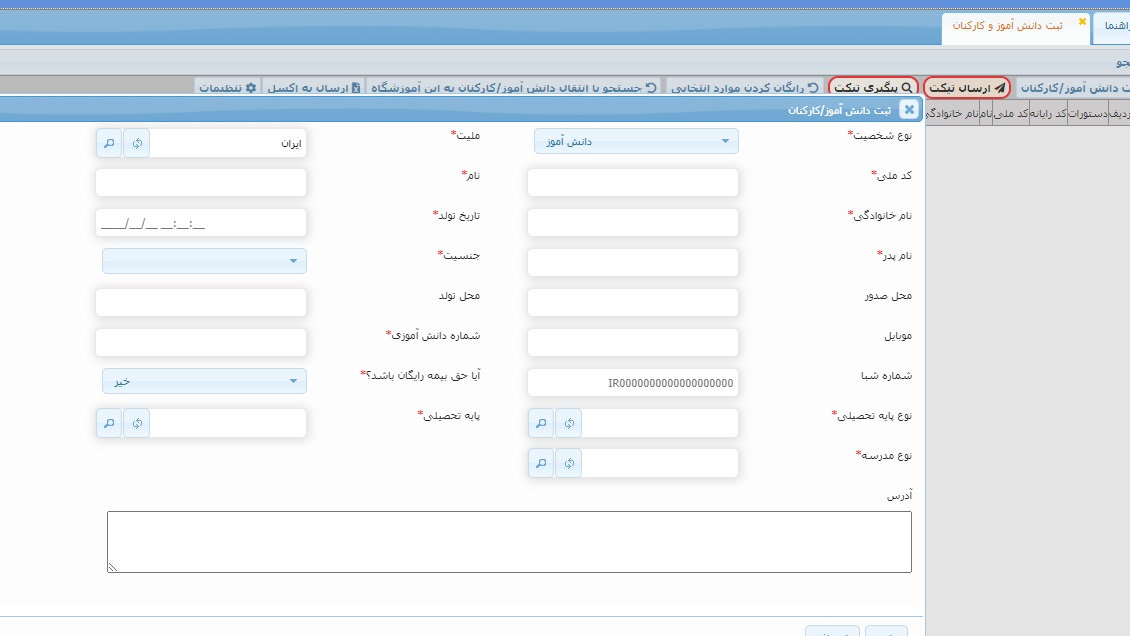Open search lookup for نوع مدرسه
Image resolution: width=1130 pixels, height=636 pixels.
click(541, 463)
